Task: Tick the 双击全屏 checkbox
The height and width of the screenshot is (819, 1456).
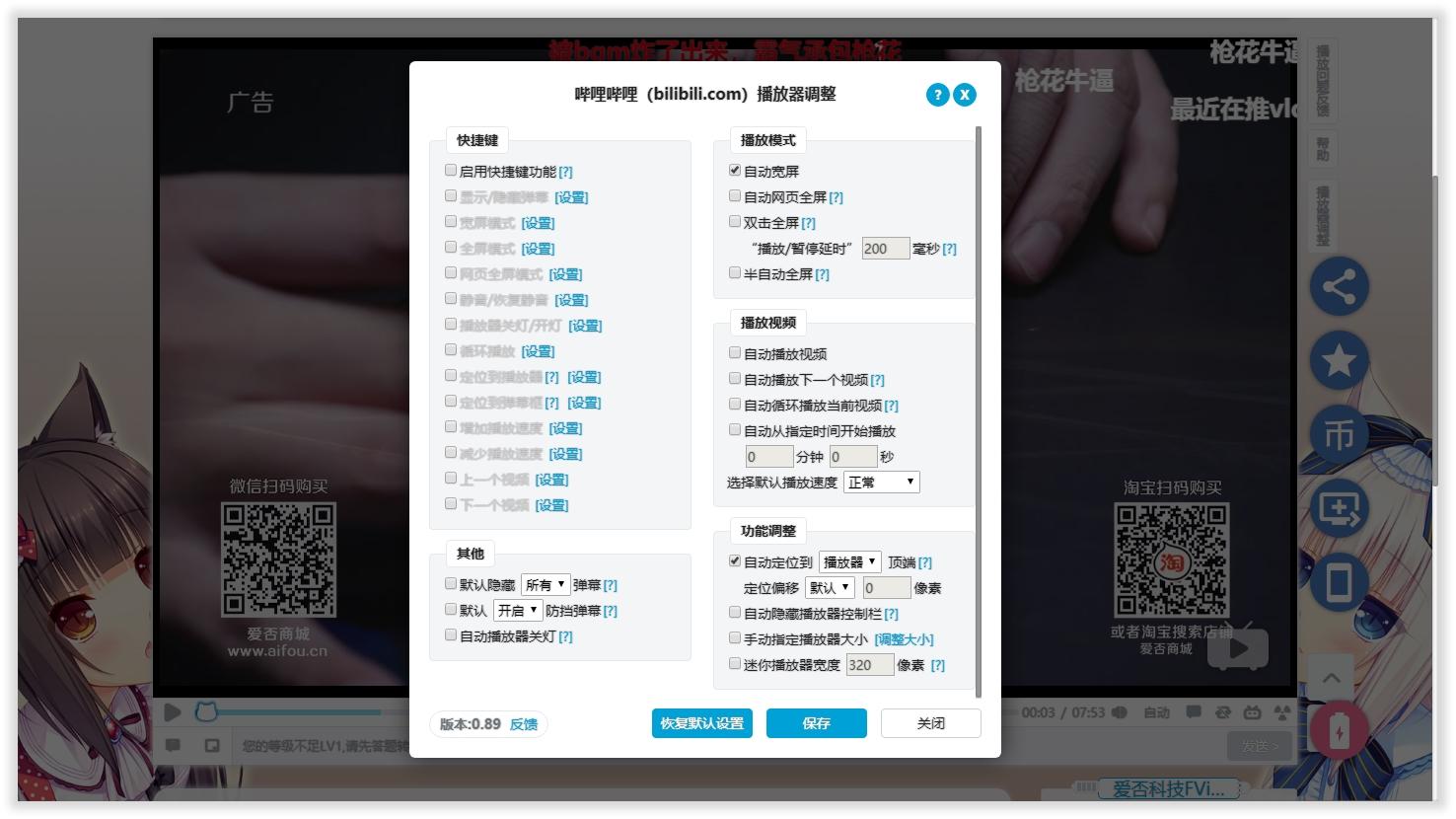Action: point(735,222)
